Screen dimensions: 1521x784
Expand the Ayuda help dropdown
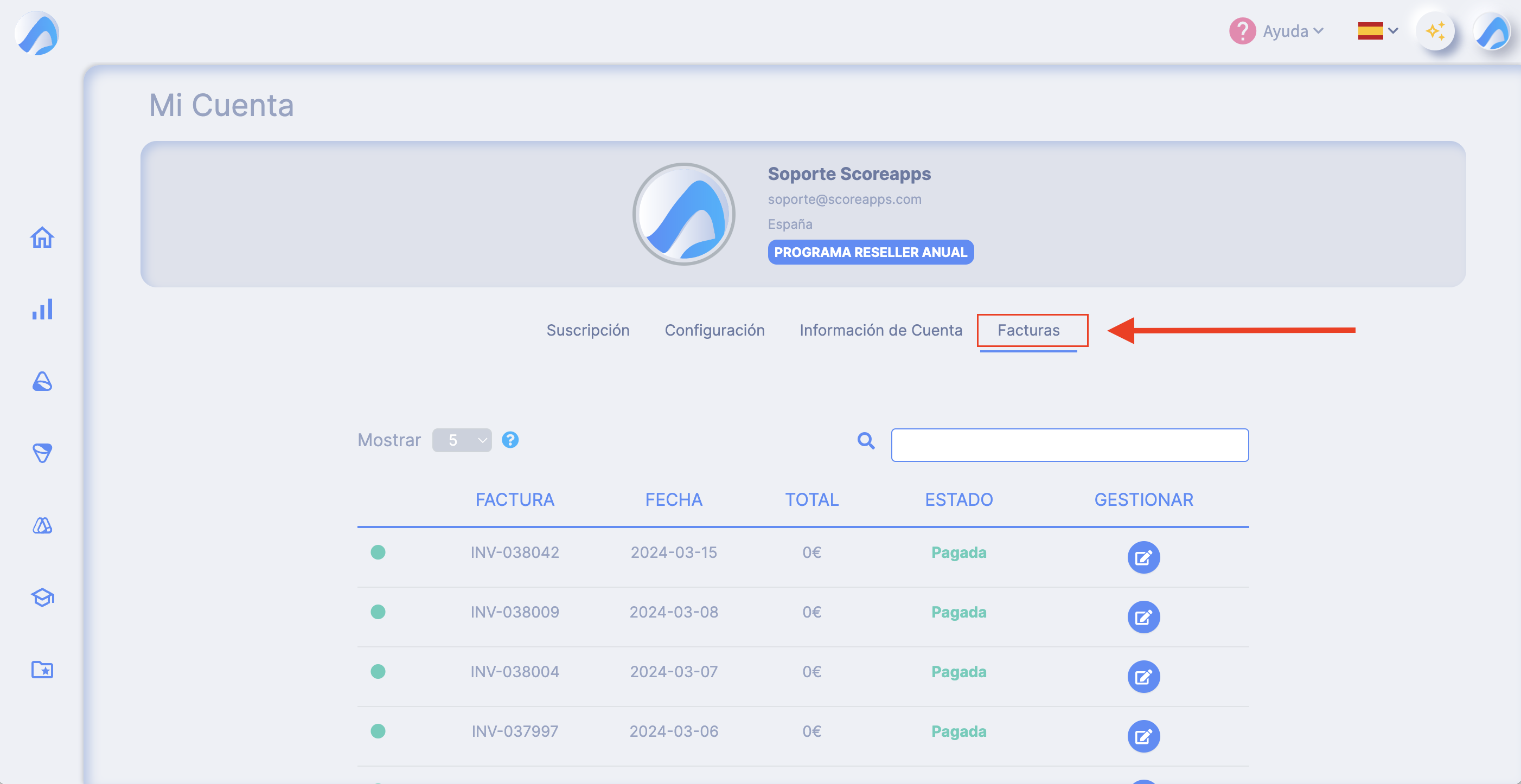1293,31
